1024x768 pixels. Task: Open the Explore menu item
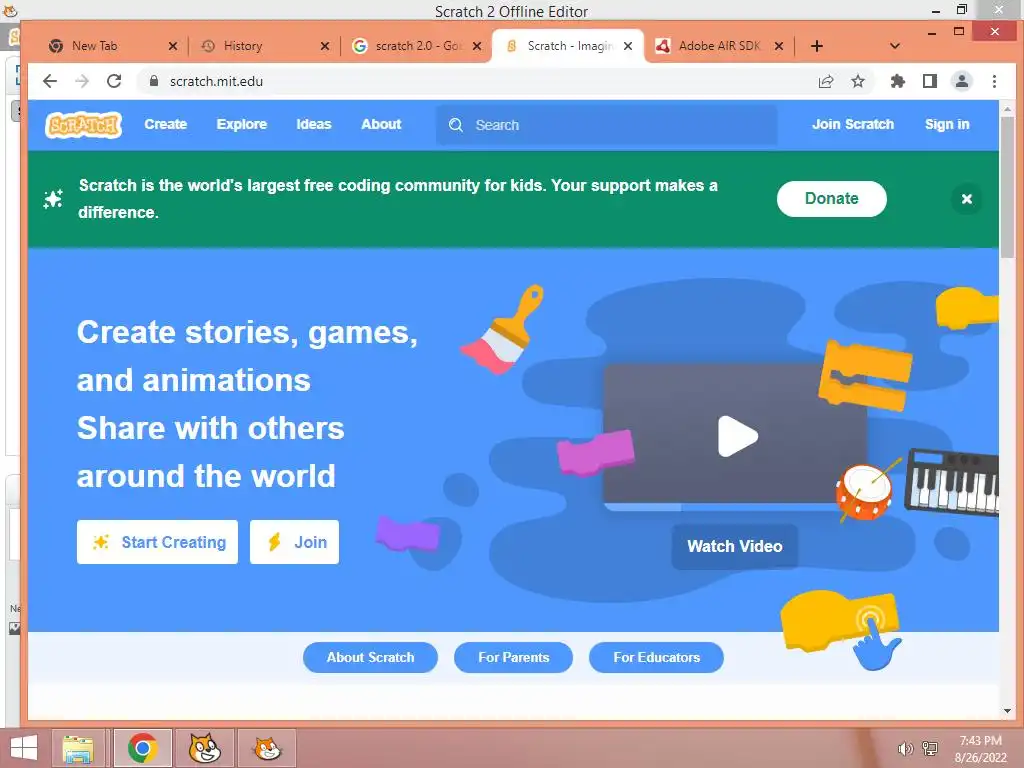coord(242,124)
